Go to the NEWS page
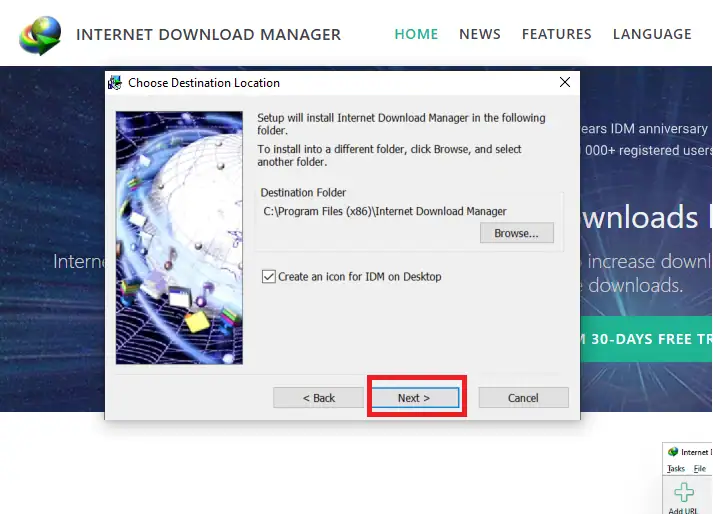Image resolution: width=713 pixels, height=514 pixels. [480, 34]
